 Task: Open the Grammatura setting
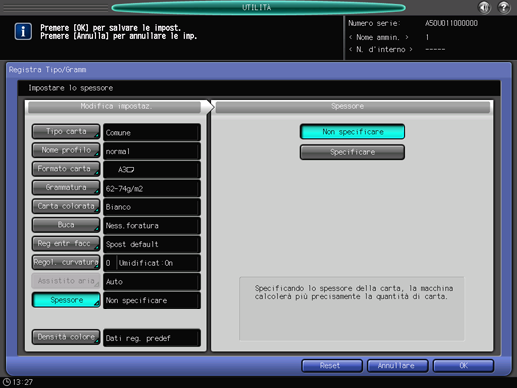coord(66,187)
